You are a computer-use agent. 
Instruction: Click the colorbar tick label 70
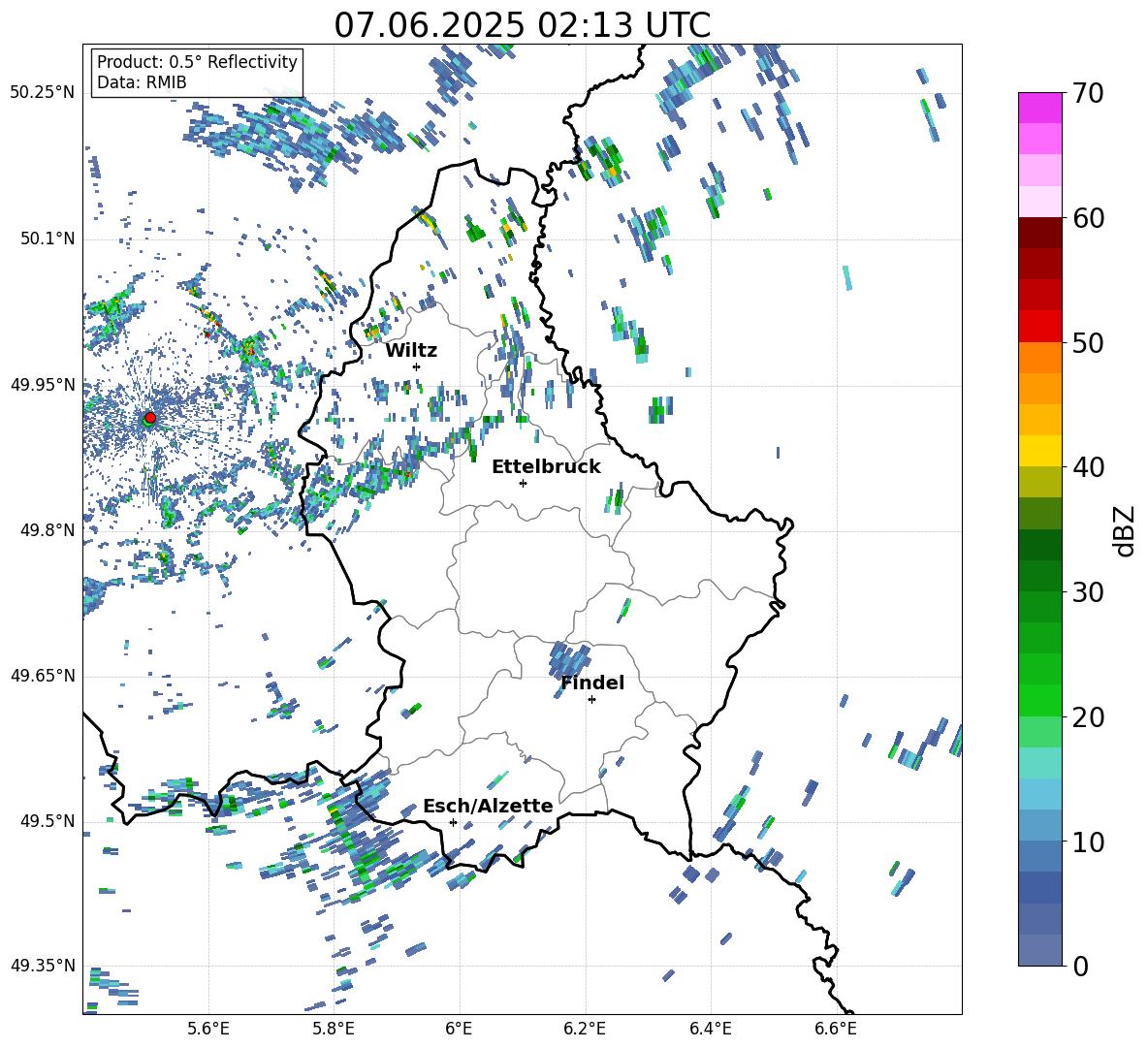pyautogui.click(x=1088, y=93)
